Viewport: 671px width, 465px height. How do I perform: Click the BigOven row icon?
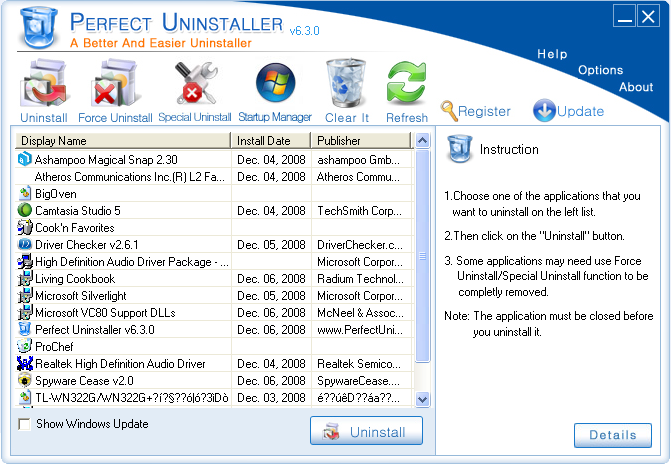pyautogui.click(x=25, y=193)
